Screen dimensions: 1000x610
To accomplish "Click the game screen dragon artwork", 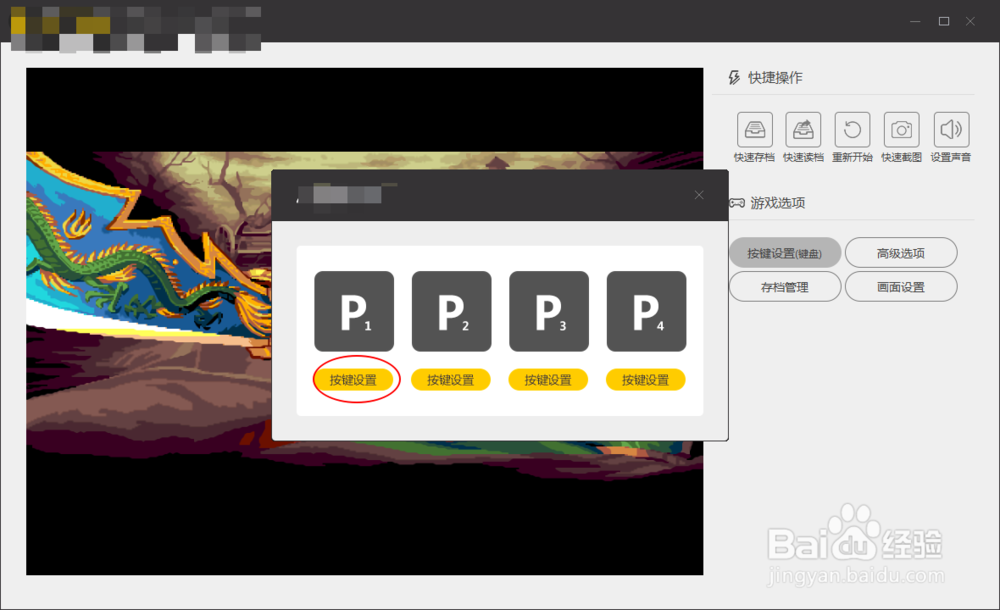I will click(147, 255).
